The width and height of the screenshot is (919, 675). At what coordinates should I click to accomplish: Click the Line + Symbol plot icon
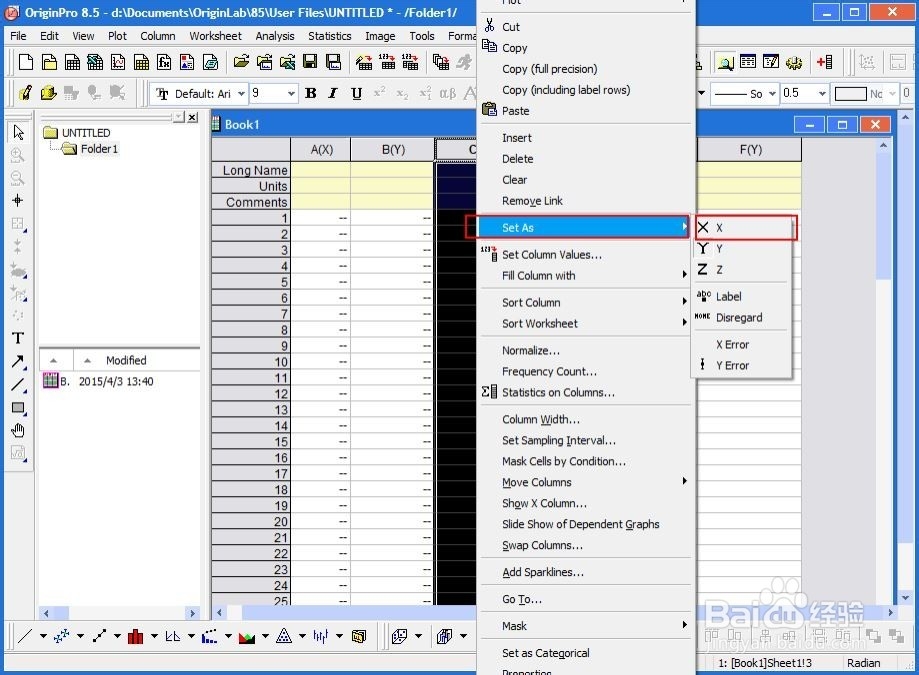click(99, 636)
